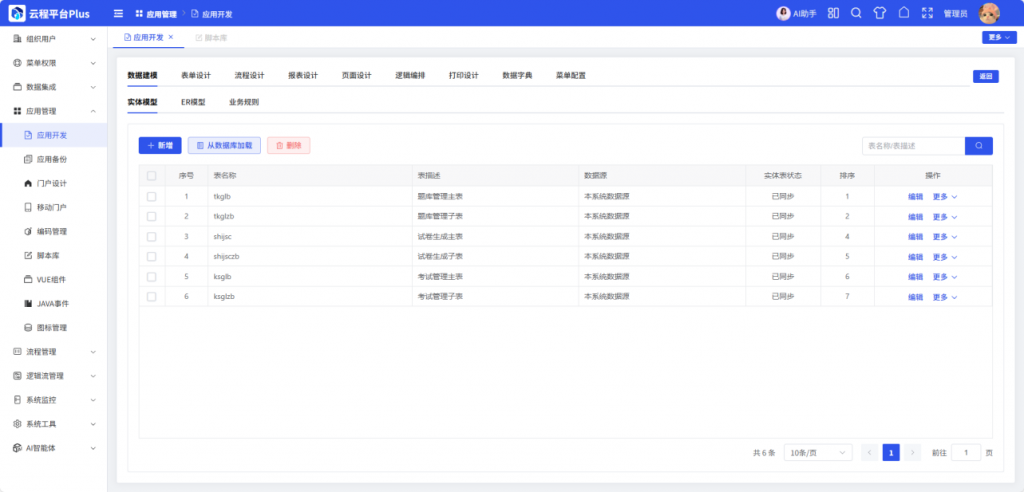
Task: Open JAVA事件 in the sidebar
Action: tap(53, 304)
